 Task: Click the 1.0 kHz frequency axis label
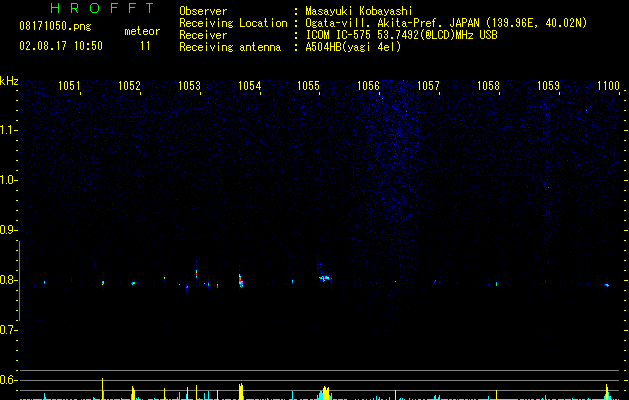point(7,180)
